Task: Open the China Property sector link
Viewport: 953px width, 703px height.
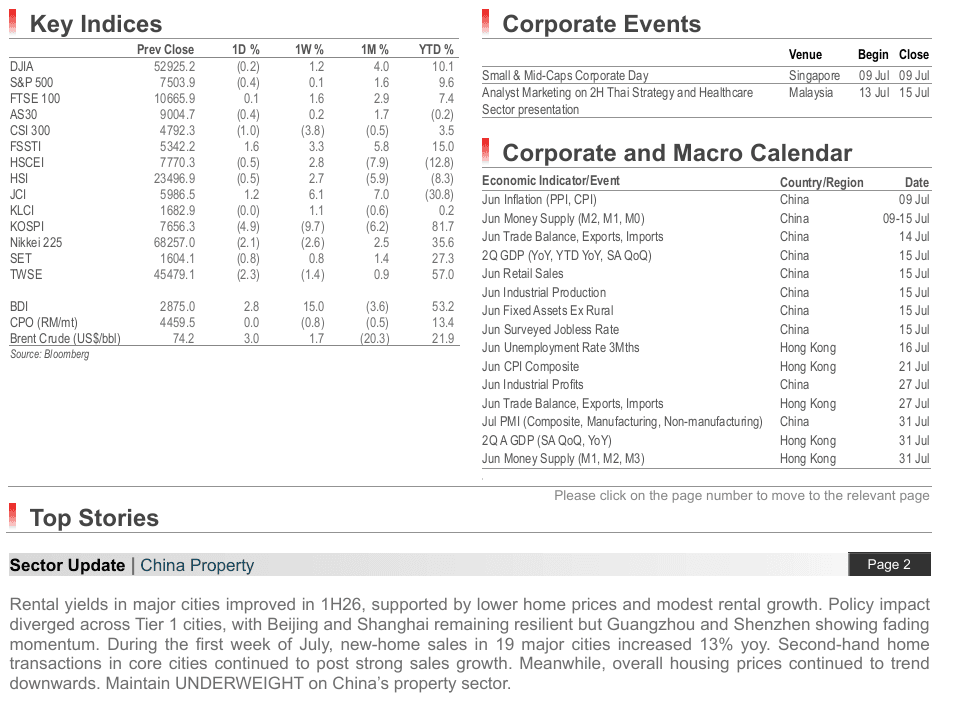Action: (x=197, y=565)
